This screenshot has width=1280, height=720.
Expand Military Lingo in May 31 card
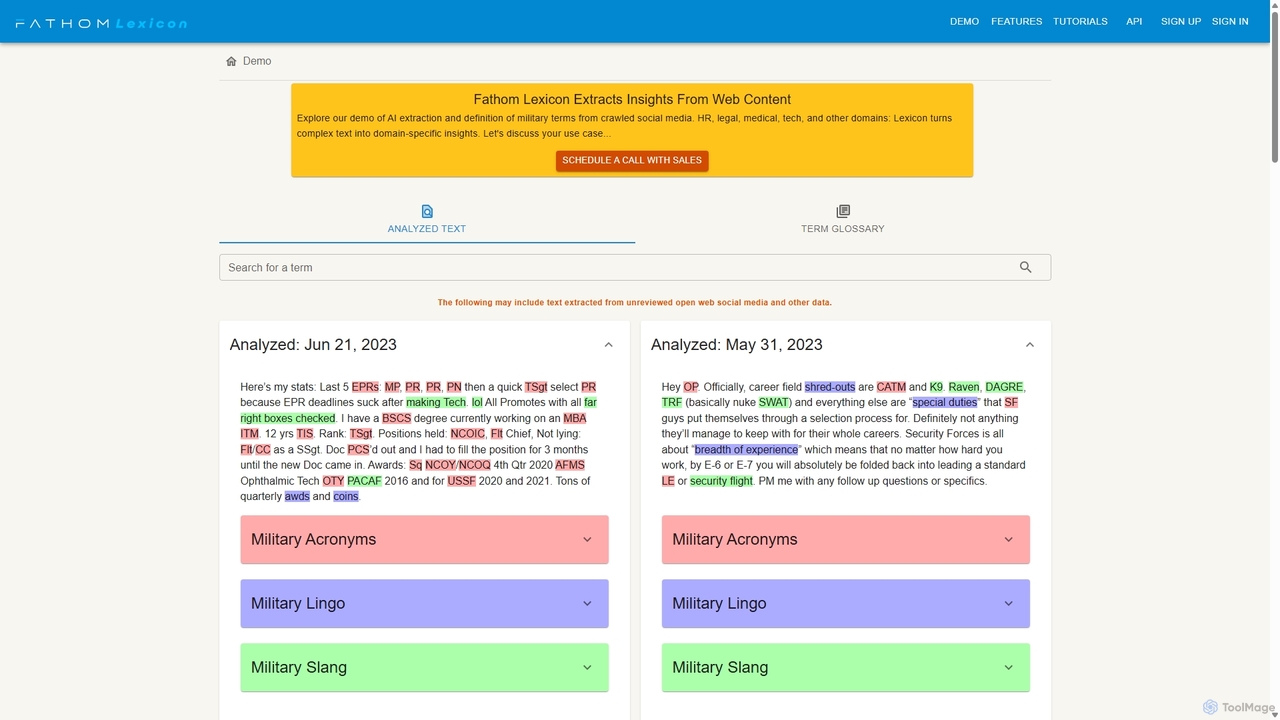[845, 603]
